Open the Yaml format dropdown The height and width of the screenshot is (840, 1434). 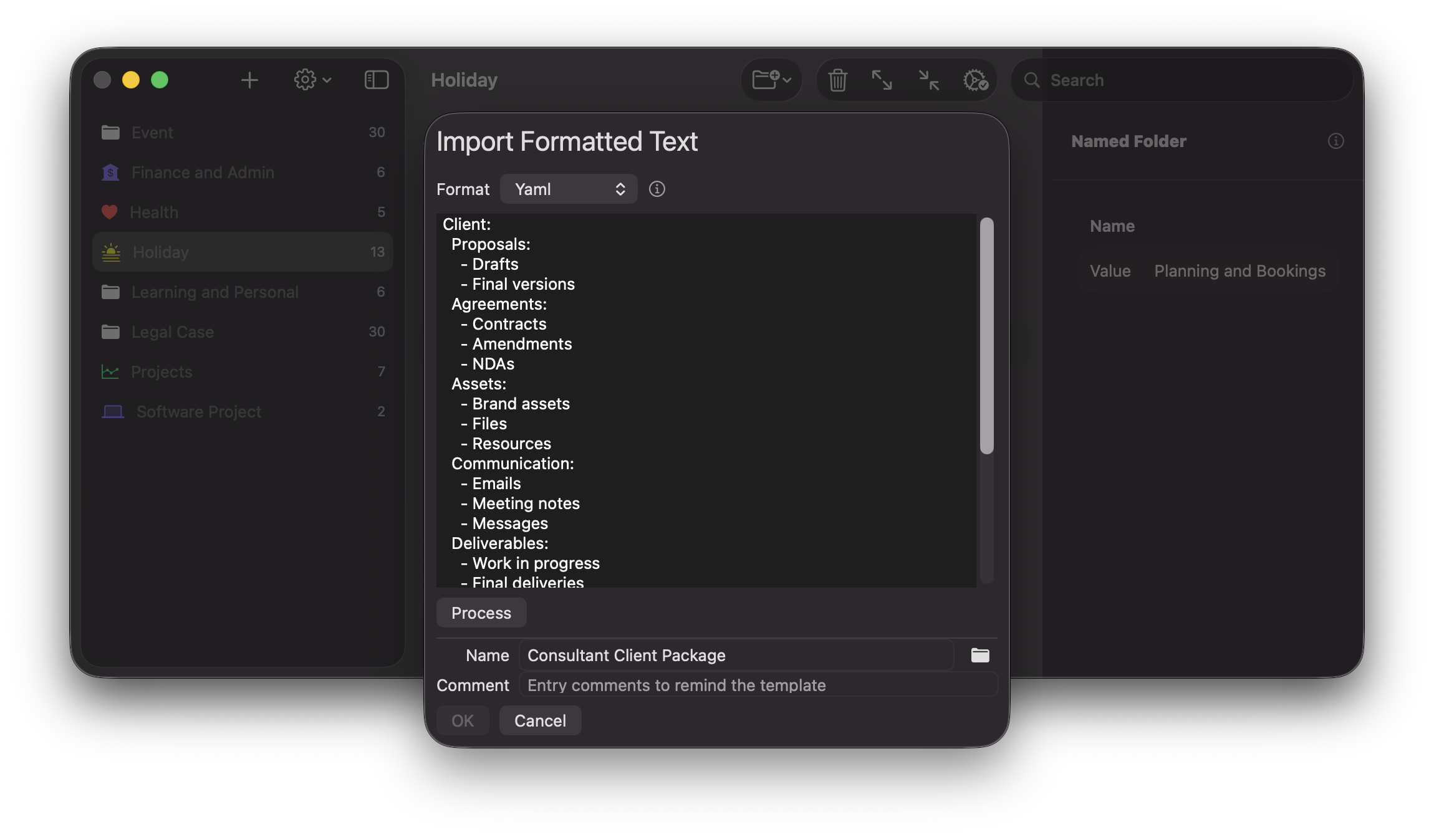click(x=568, y=189)
